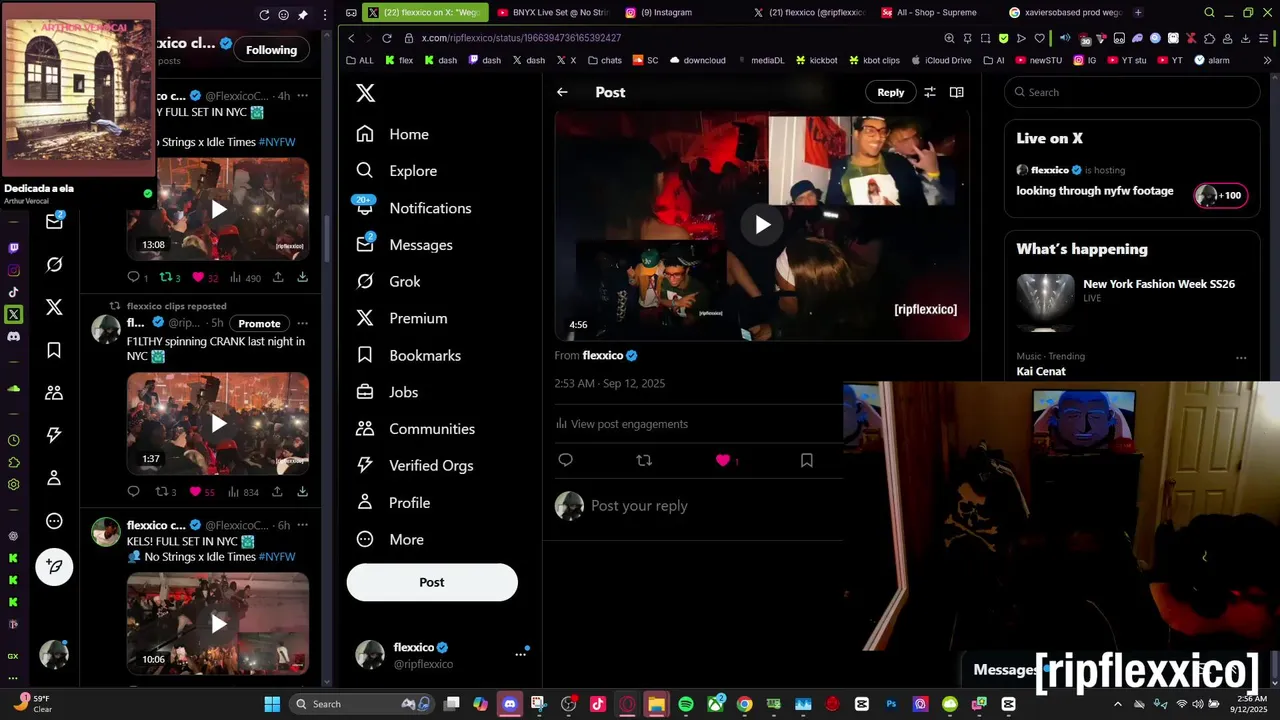This screenshot has width=1280, height=720.
Task: Reload the sidebar panel
Action: tap(265, 15)
